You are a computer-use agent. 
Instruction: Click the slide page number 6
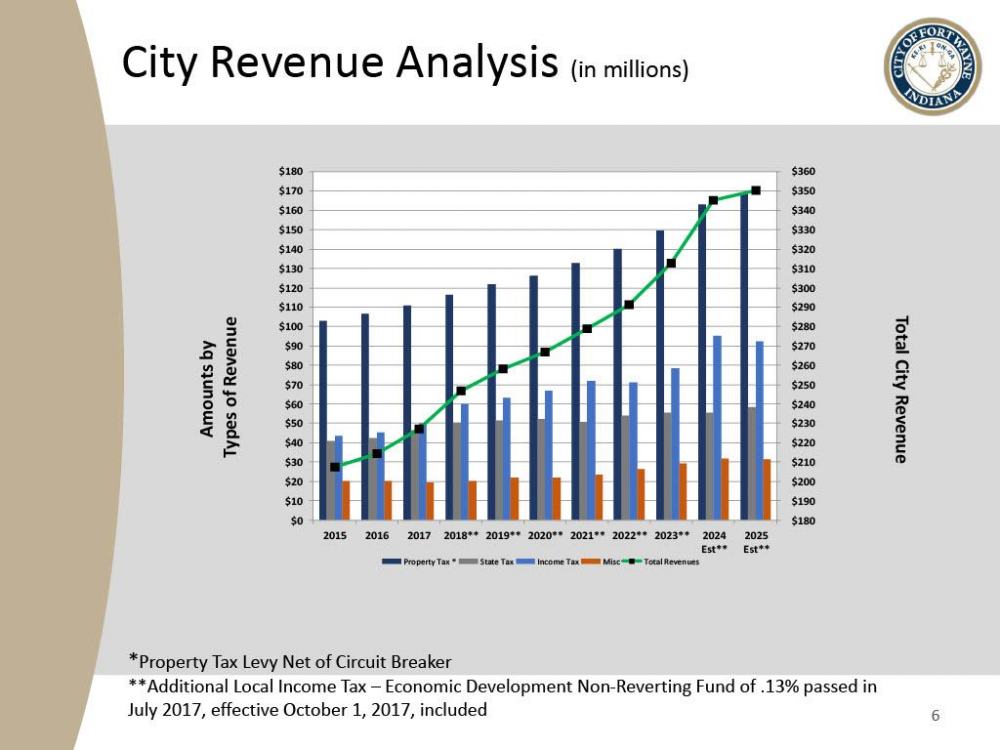[935, 716]
